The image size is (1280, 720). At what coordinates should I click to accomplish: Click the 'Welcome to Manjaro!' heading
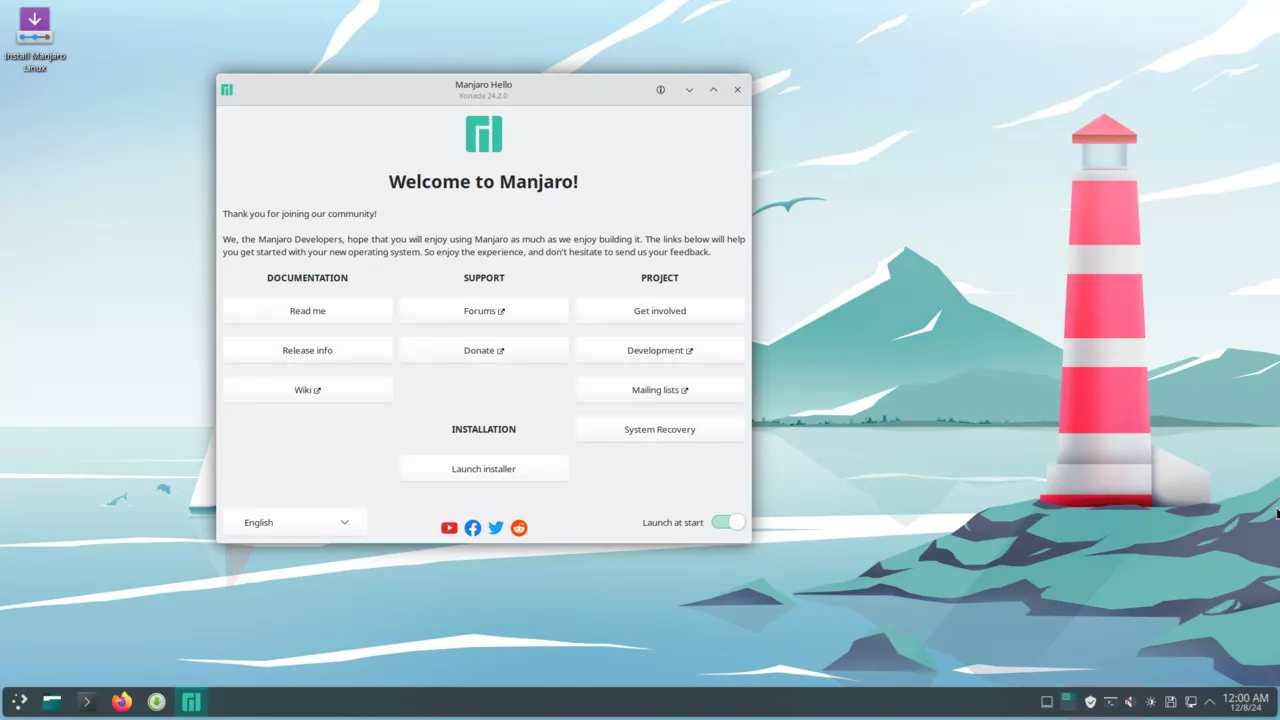point(483,182)
